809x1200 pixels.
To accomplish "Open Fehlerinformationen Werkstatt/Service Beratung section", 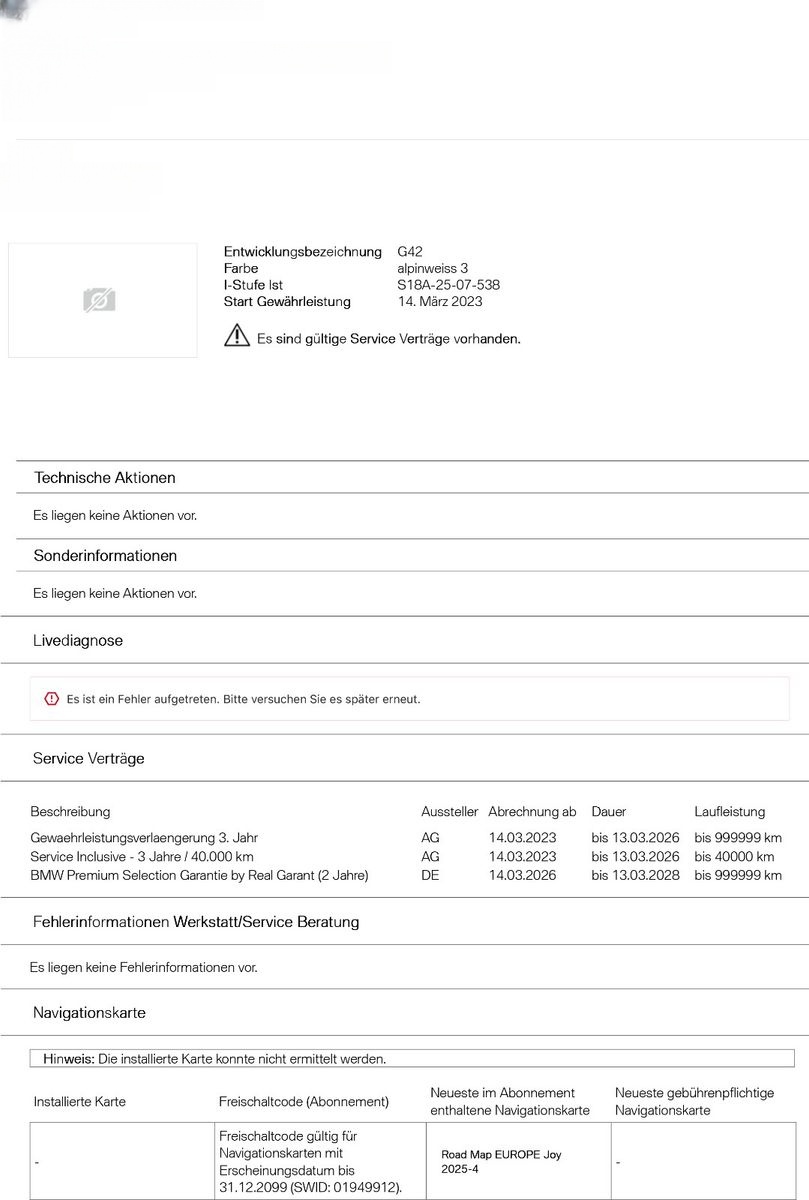I will coord(196,921).
